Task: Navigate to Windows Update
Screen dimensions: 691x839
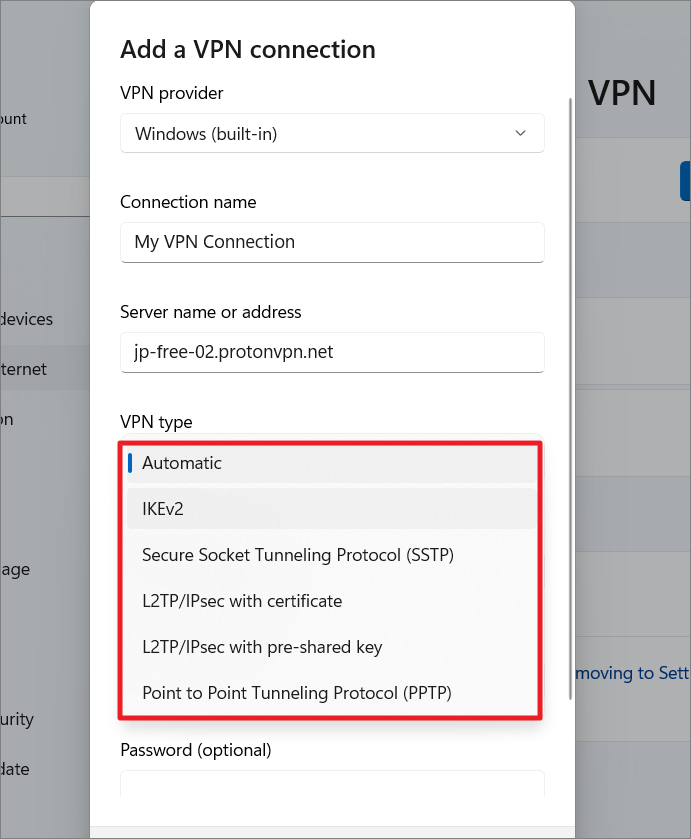Action: [30, 769]
